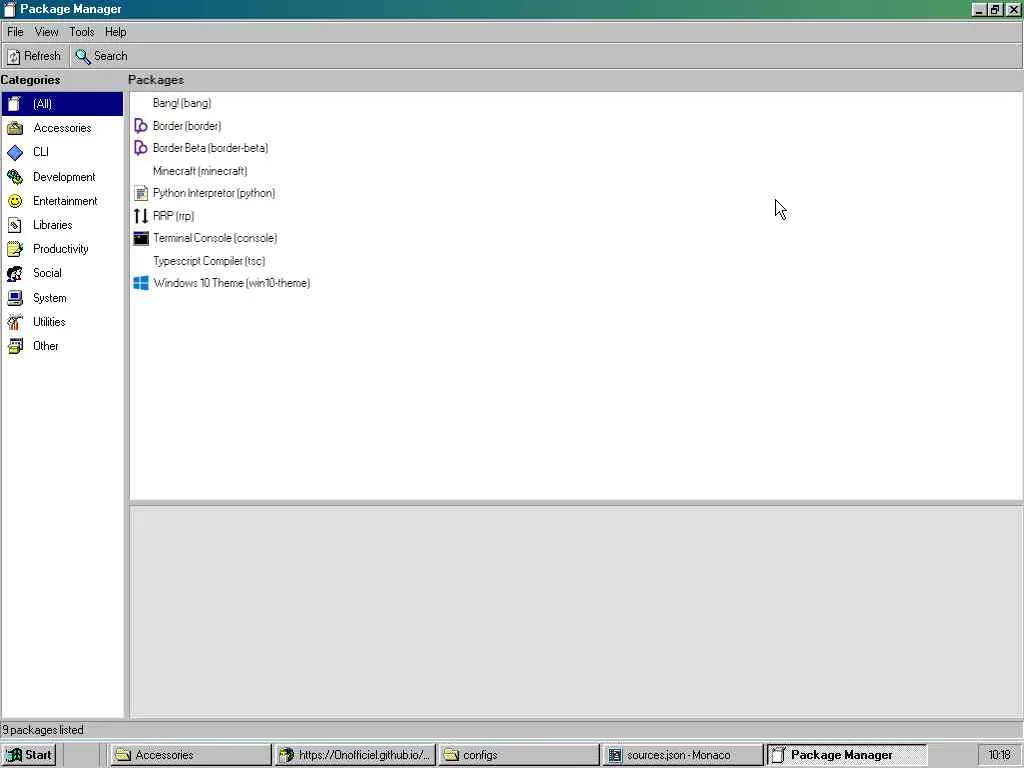Select the Development category icon

14,177
